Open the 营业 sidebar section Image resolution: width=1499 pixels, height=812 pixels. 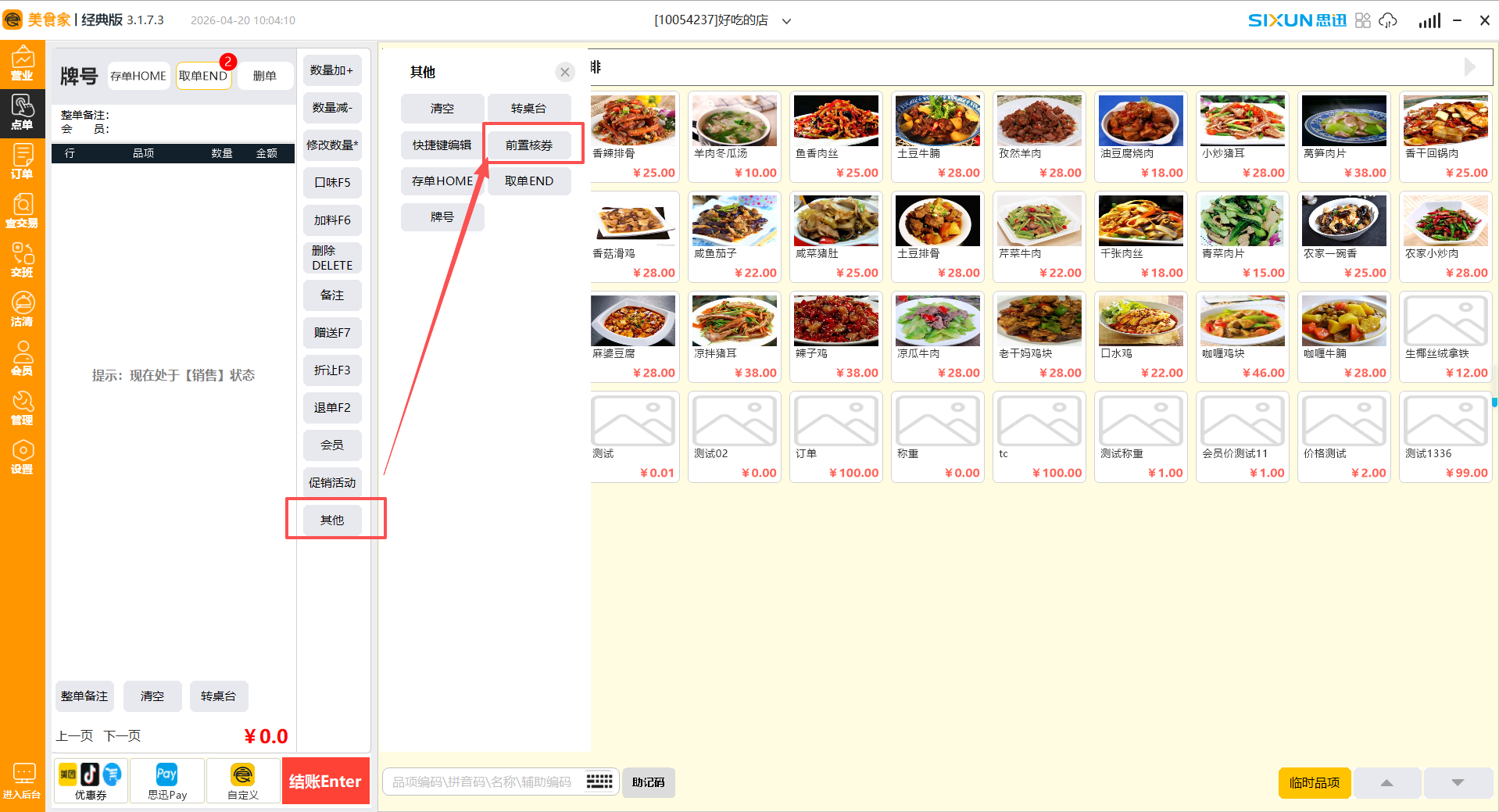pyautogui.click(x=22, y=63)
